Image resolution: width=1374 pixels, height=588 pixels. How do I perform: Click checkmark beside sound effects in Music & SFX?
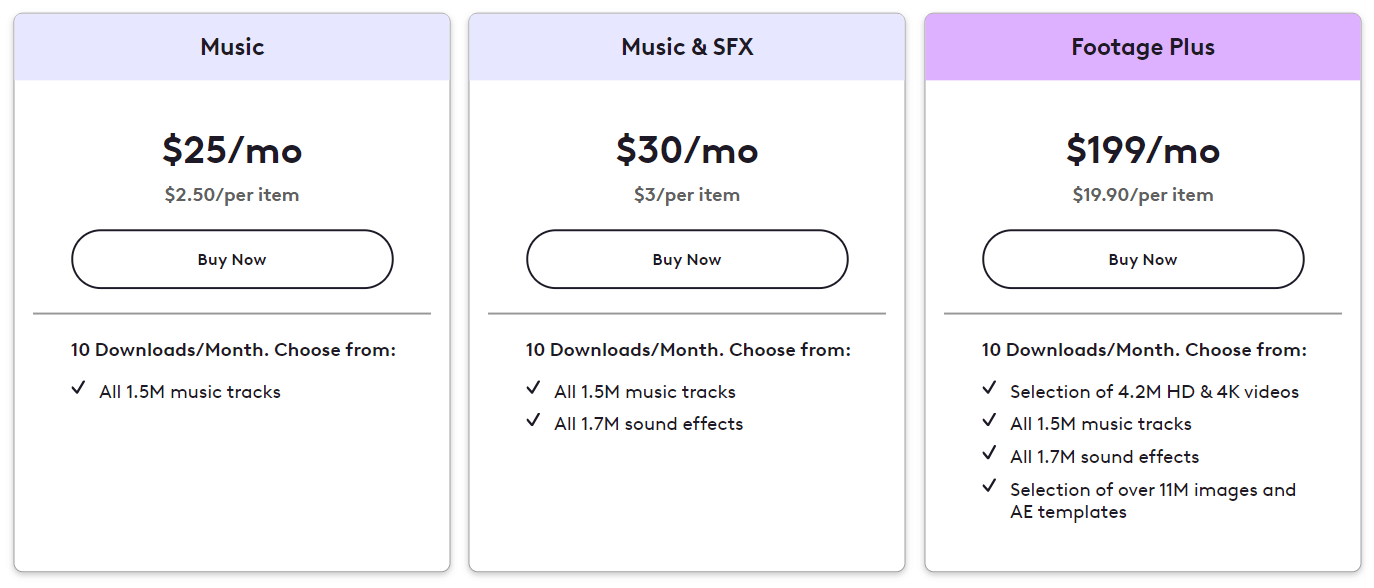coord(533,420)
